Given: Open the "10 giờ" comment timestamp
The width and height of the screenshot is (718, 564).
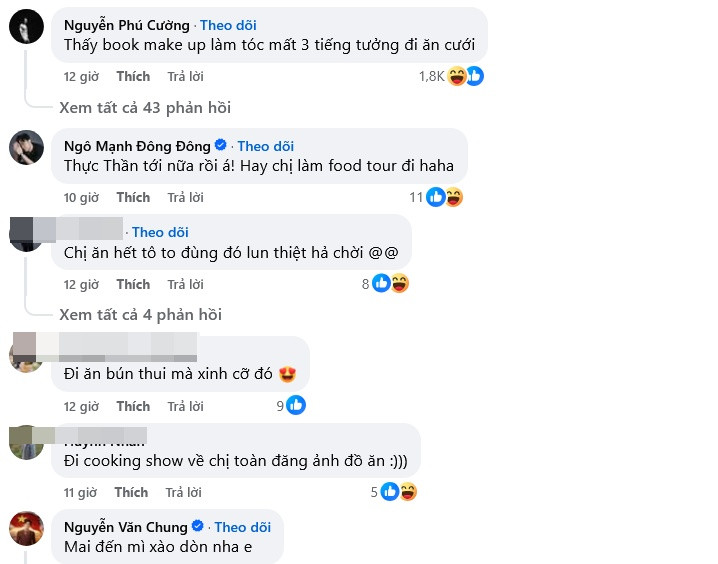Looking at the screenshot, I should coord(81,197).
